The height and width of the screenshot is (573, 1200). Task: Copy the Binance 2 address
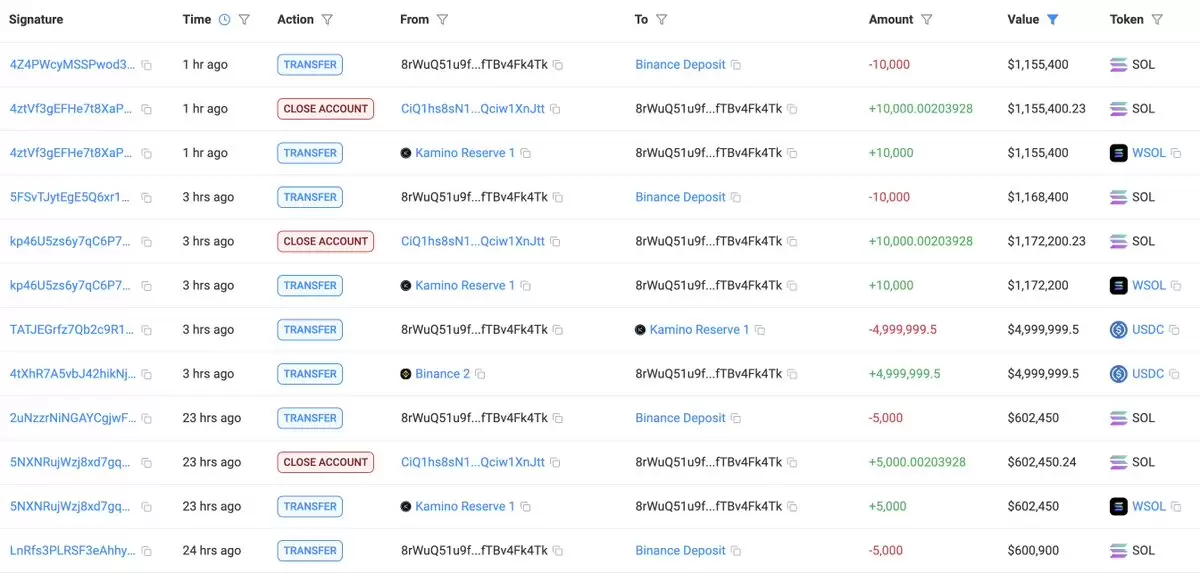click(480, 374)
